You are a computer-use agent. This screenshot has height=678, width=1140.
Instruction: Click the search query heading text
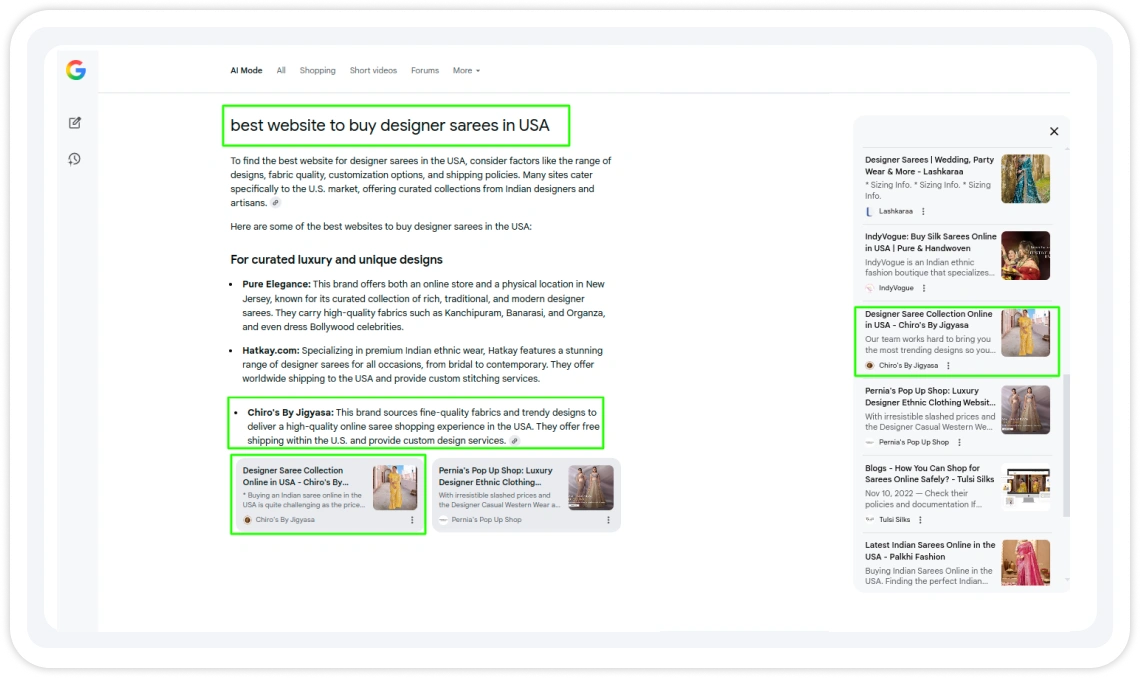(x=390, y=125)
